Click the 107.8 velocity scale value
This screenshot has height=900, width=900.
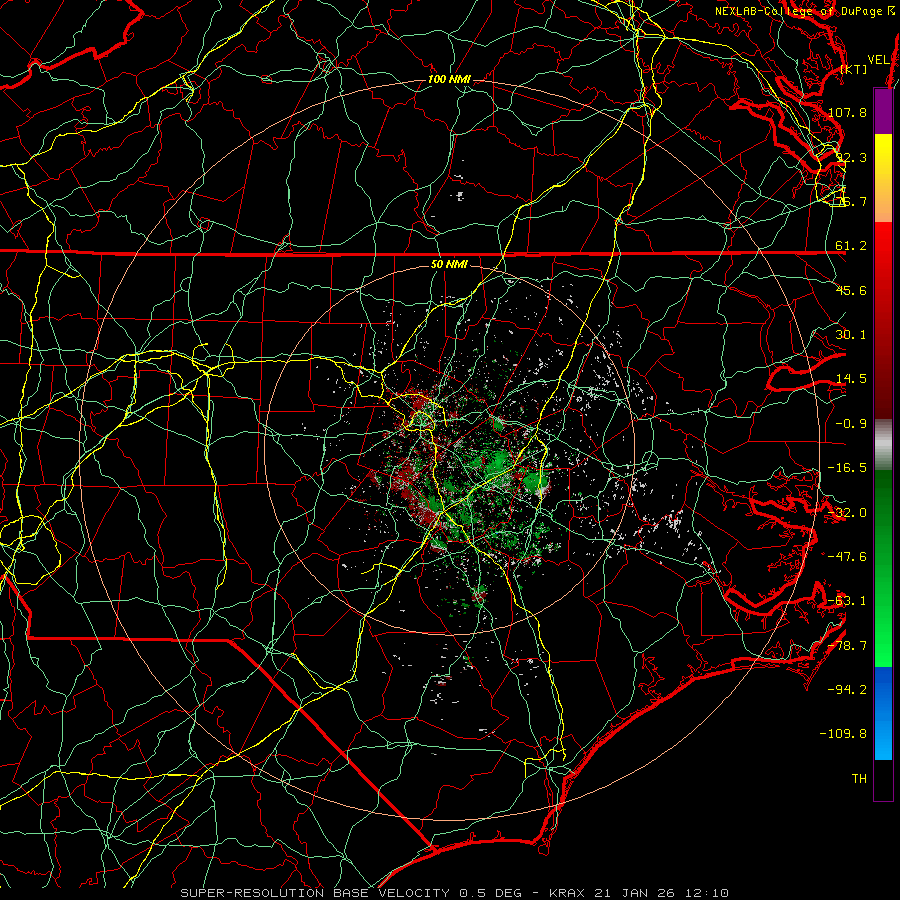(x=847, y=112)
